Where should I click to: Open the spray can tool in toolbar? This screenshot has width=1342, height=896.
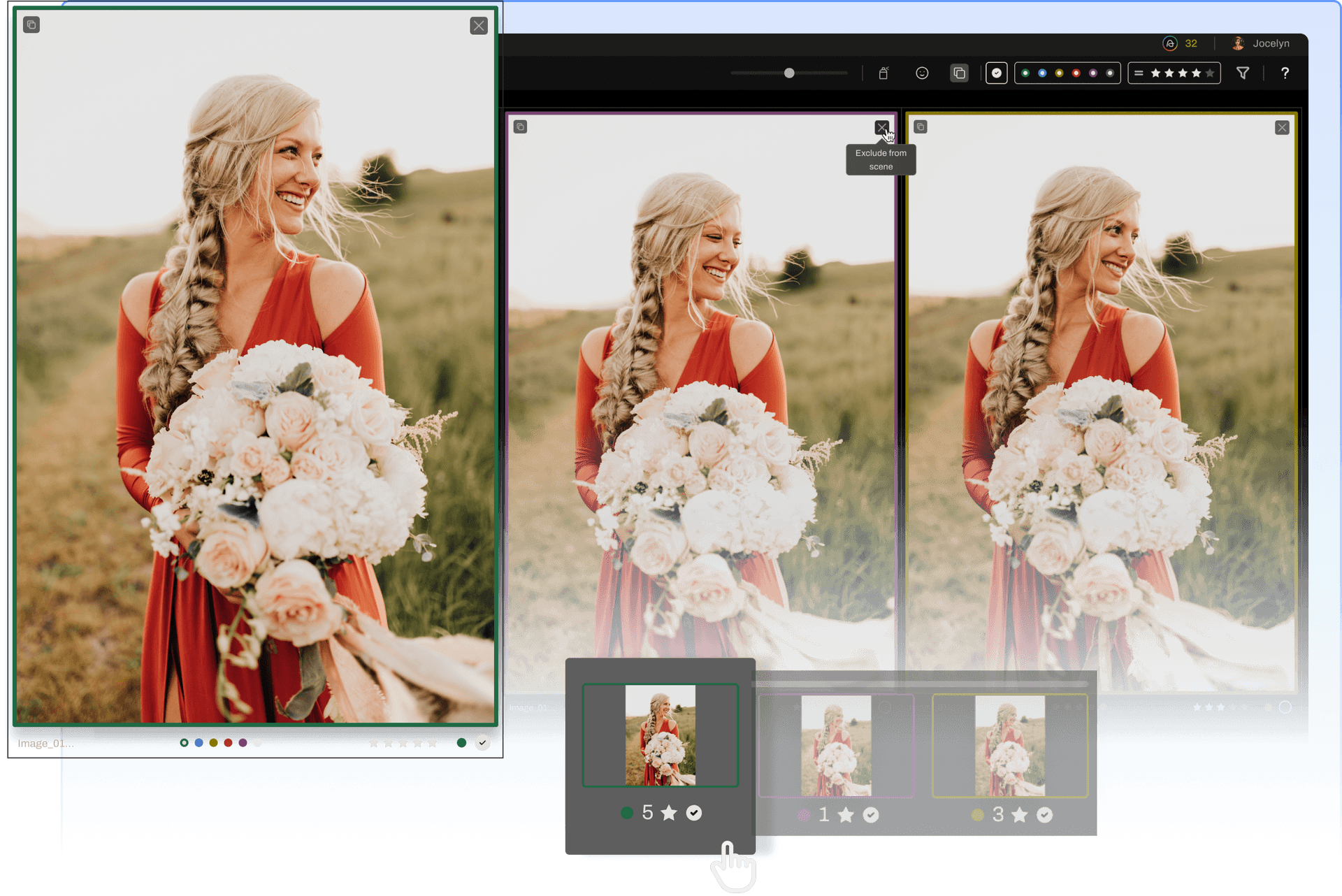pyautogui.click(x=883, y=73)
